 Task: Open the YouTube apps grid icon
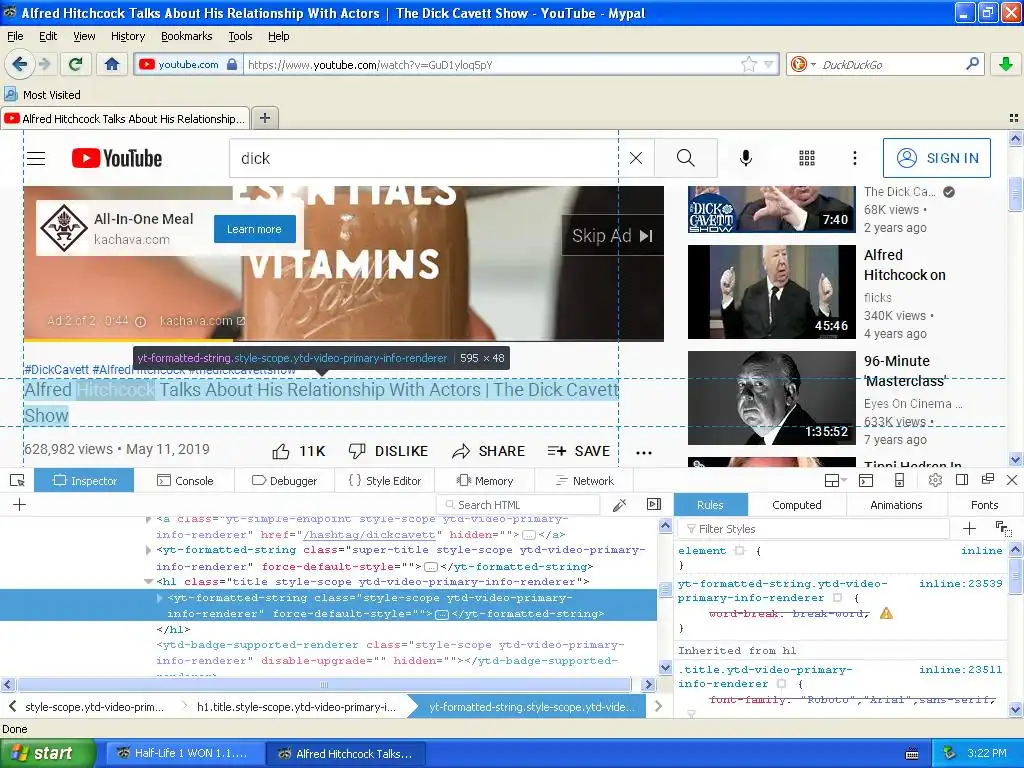tap(807, 158)
